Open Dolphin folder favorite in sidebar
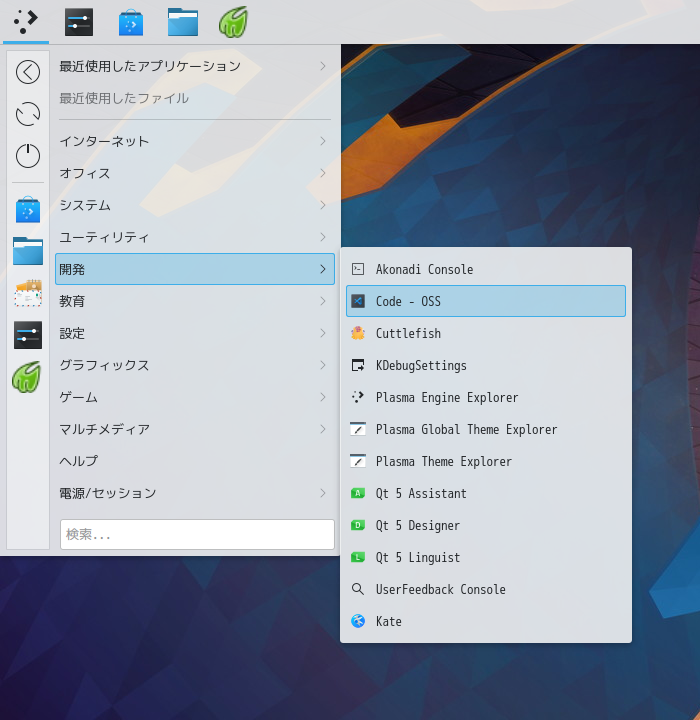The image size is (700, 720). pos(28,251)
